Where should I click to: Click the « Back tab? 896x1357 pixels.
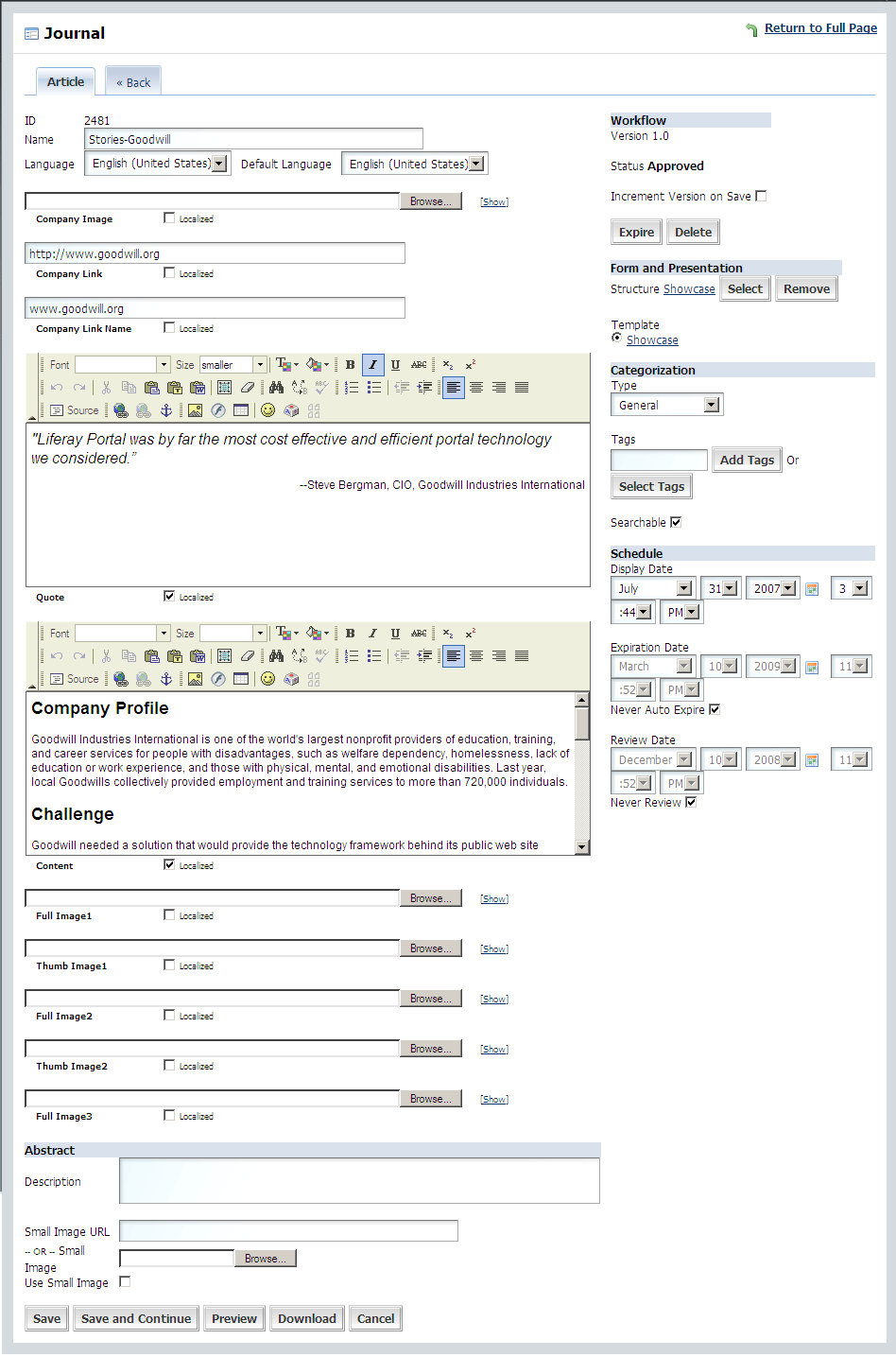(133, 82)
